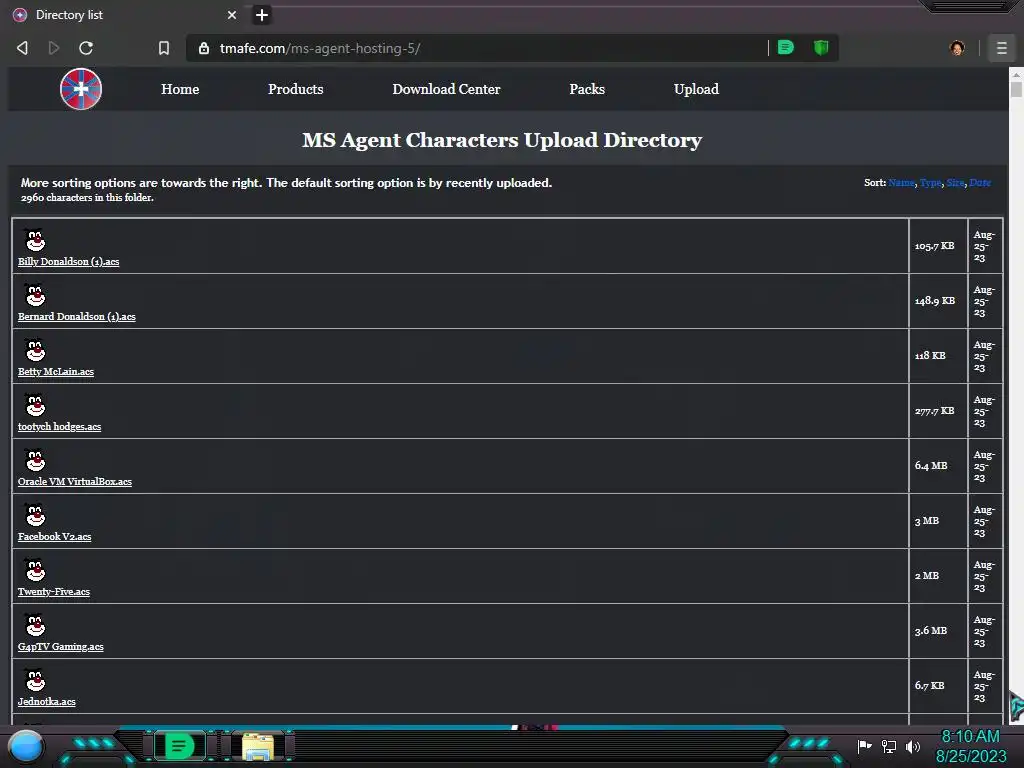Click the page vertical scrollbar thumb
The width and height of the screenshot is (1024, 768).
[1016, 88]
